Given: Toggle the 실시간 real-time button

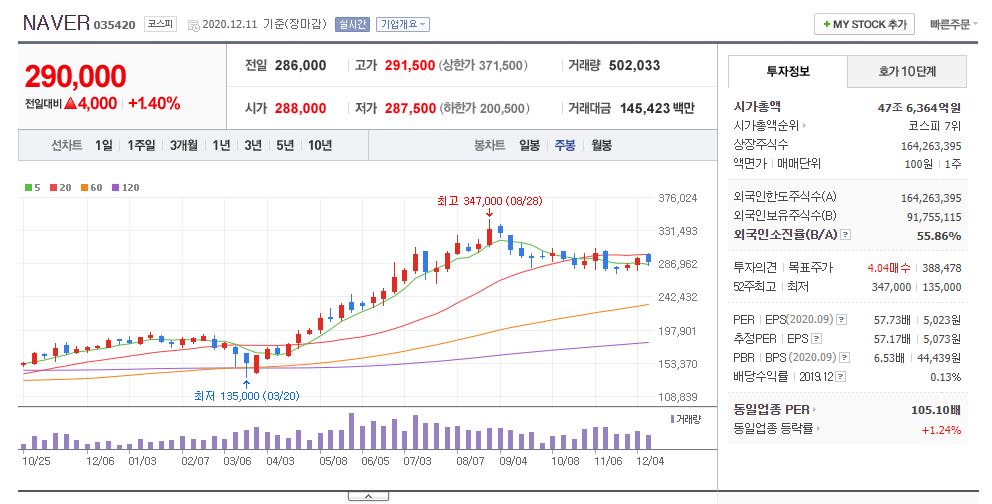Looking at the screenshot, I should tap(352, 25).
